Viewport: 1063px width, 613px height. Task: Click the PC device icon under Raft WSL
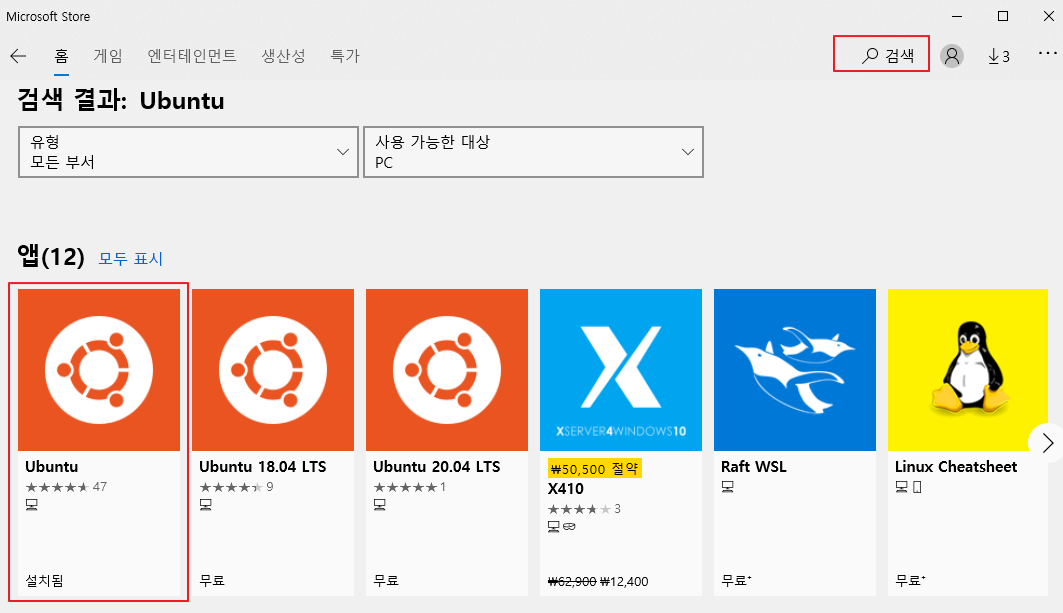727,487
